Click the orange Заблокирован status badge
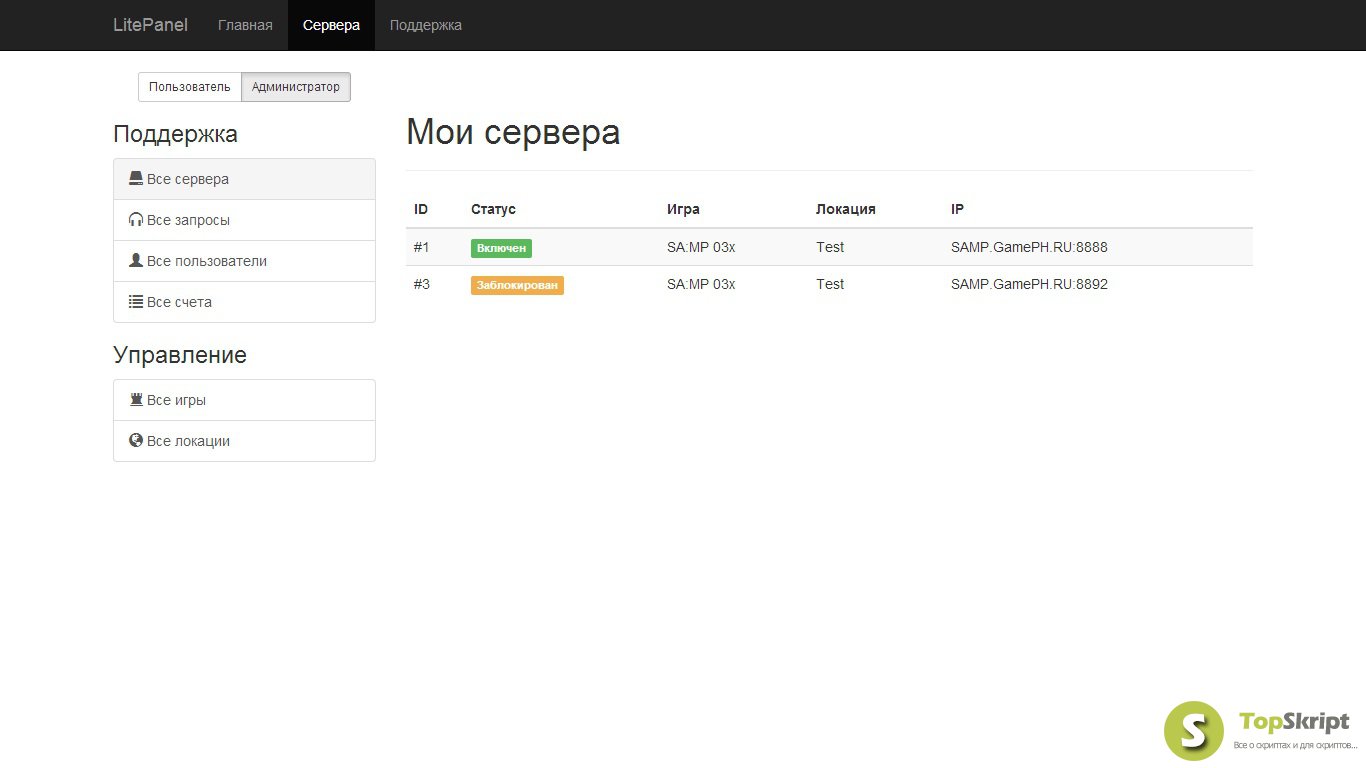 pos(517,285)
